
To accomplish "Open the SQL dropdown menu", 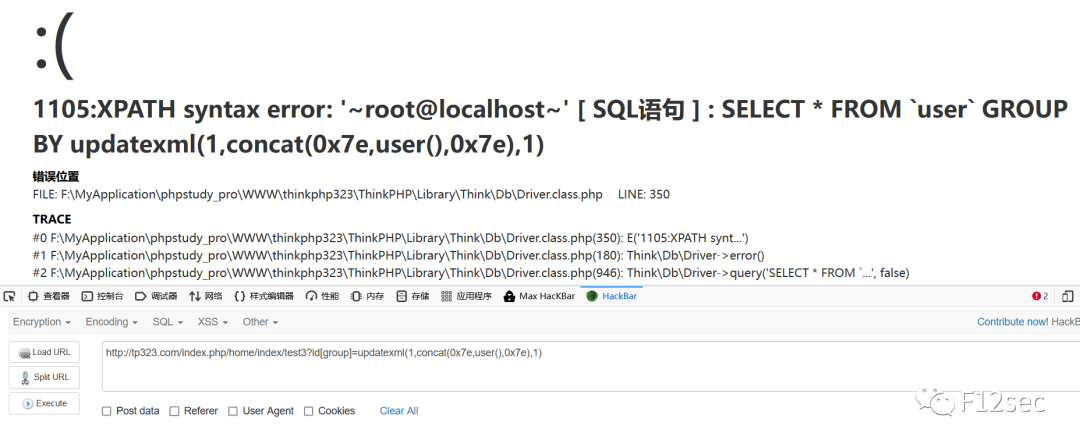I will click(x=168, y=322).
